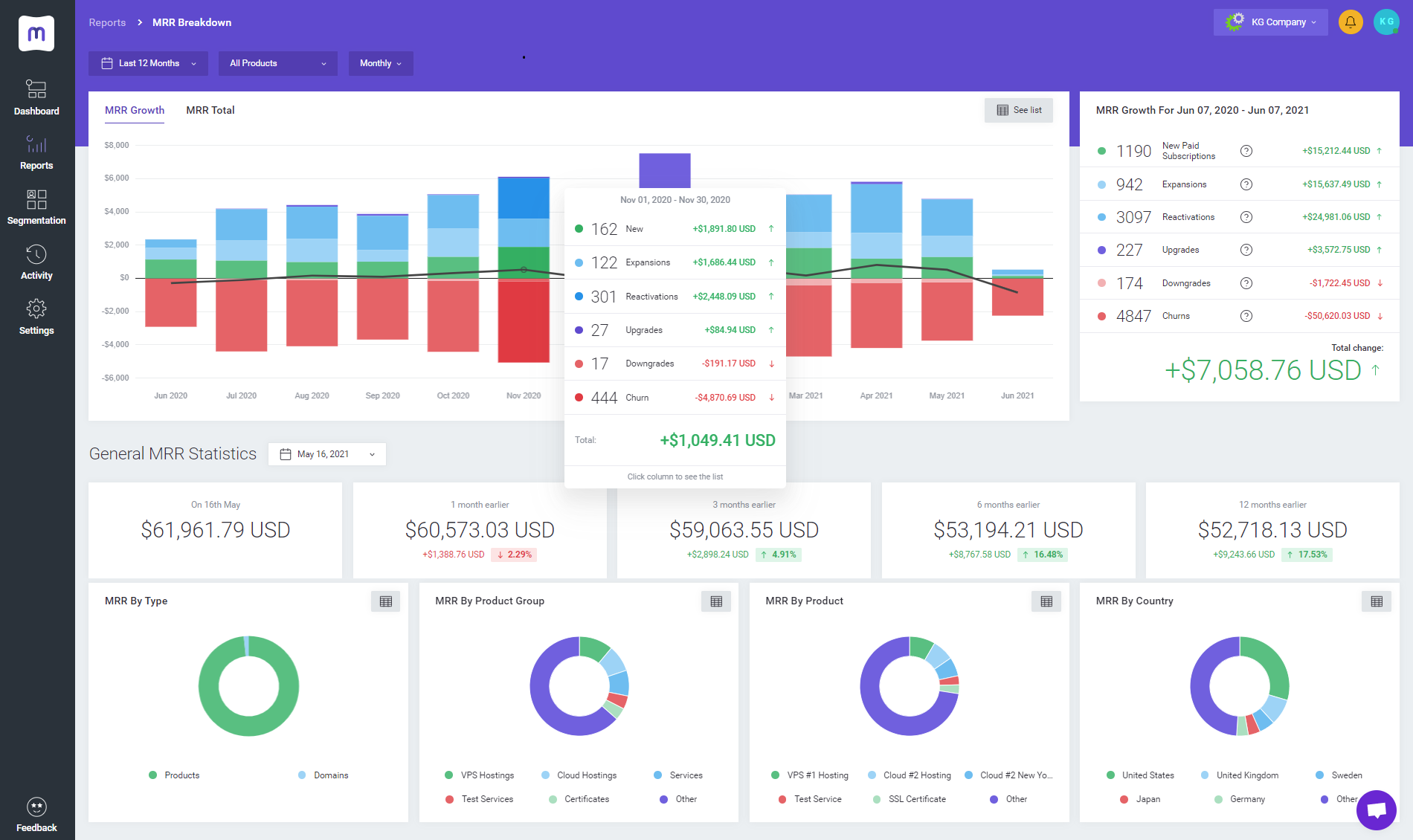Expand the Monthly interval dropdown
The height and width of the screenshot is (840, 1413).
380,63
